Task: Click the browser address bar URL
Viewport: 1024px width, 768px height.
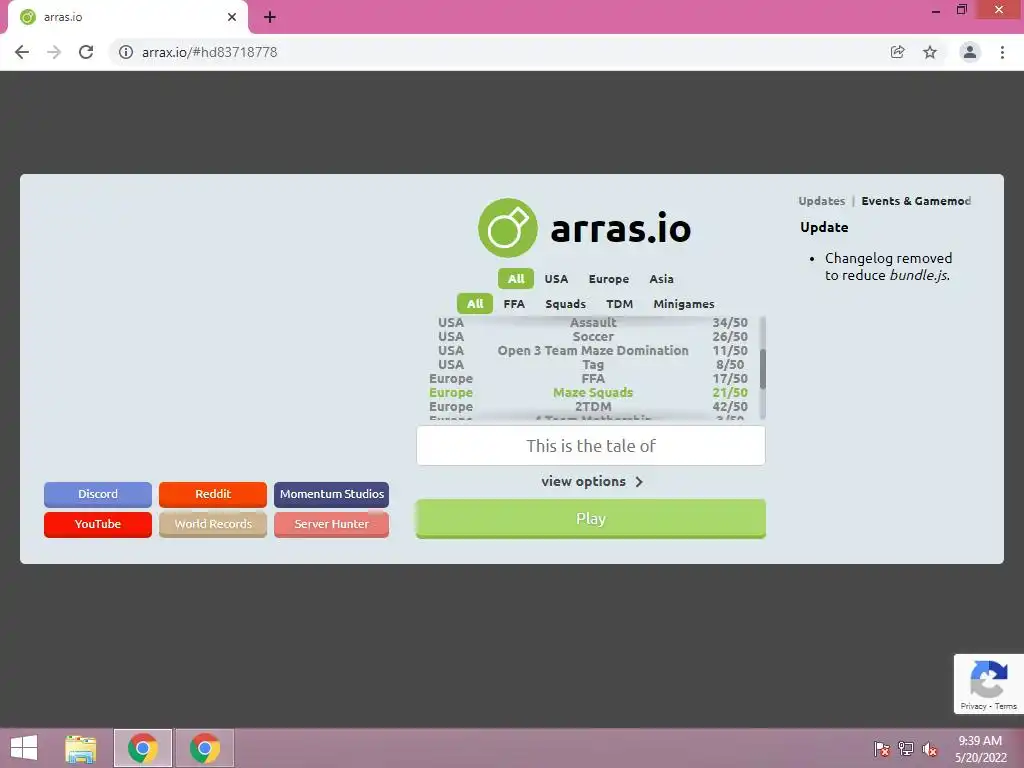Action: coord(210,52)
